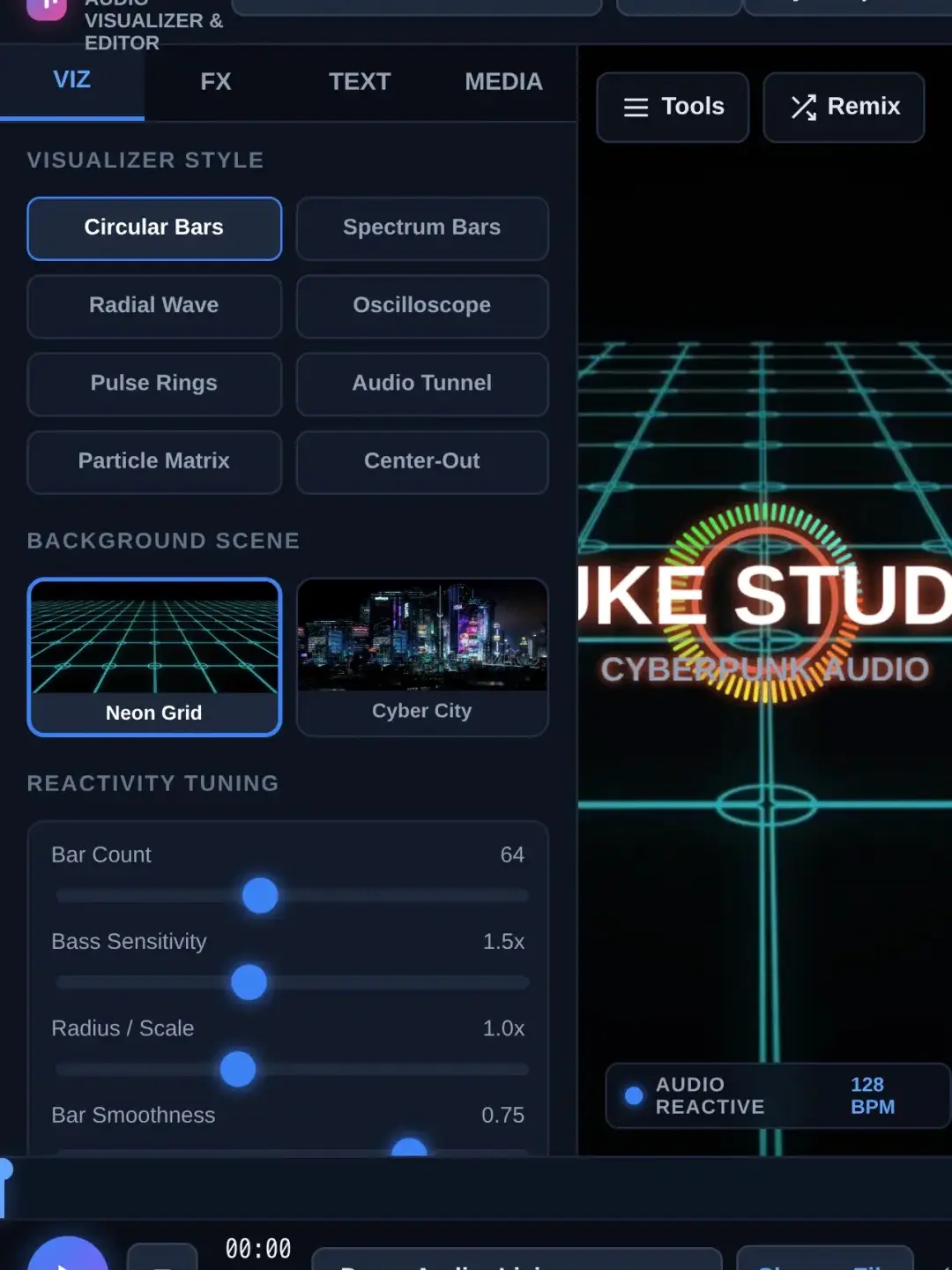Click the Bass Sensitivity value 1.5x

point(503,941)
